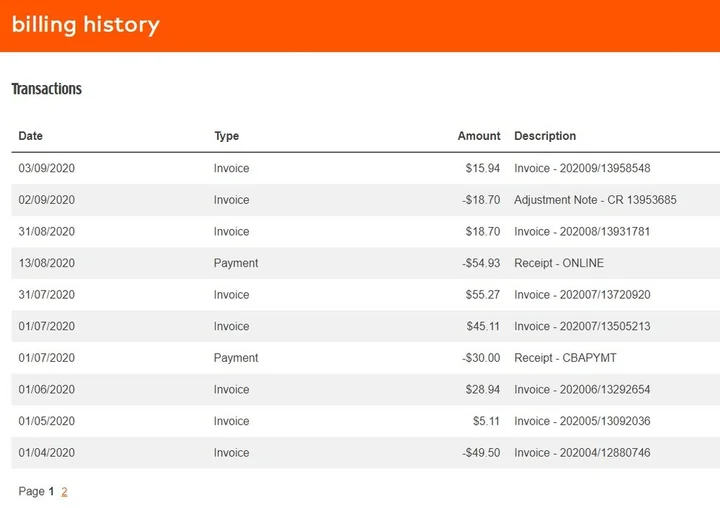This screenshot has width=720, height=508.
Task: Open Invoice - 202004/12880746
Action: point(582,453)
